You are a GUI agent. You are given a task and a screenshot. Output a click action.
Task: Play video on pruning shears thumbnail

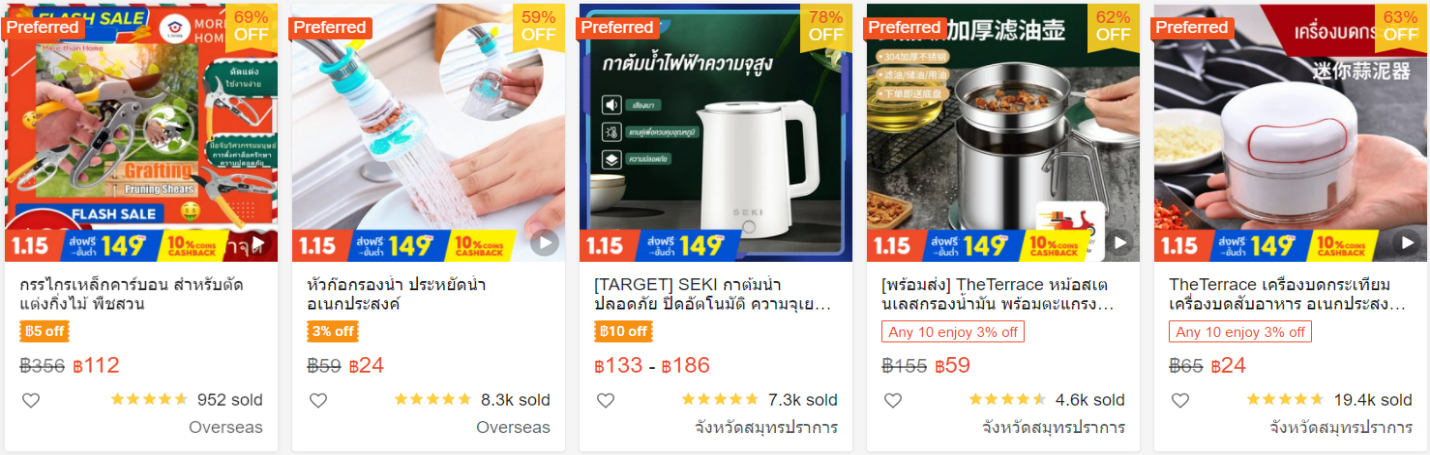tap(257, 243)
